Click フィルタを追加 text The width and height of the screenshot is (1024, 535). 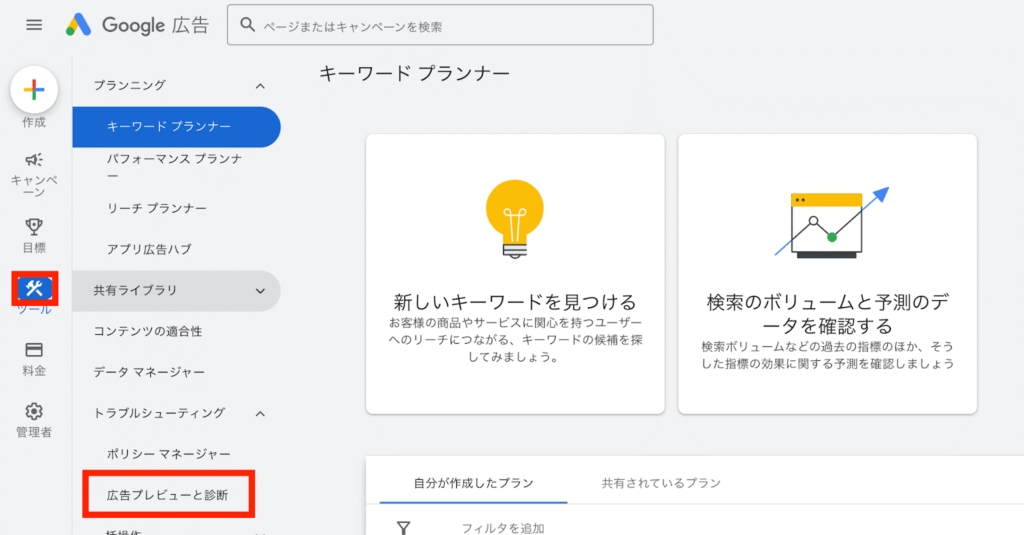(503, 528)
